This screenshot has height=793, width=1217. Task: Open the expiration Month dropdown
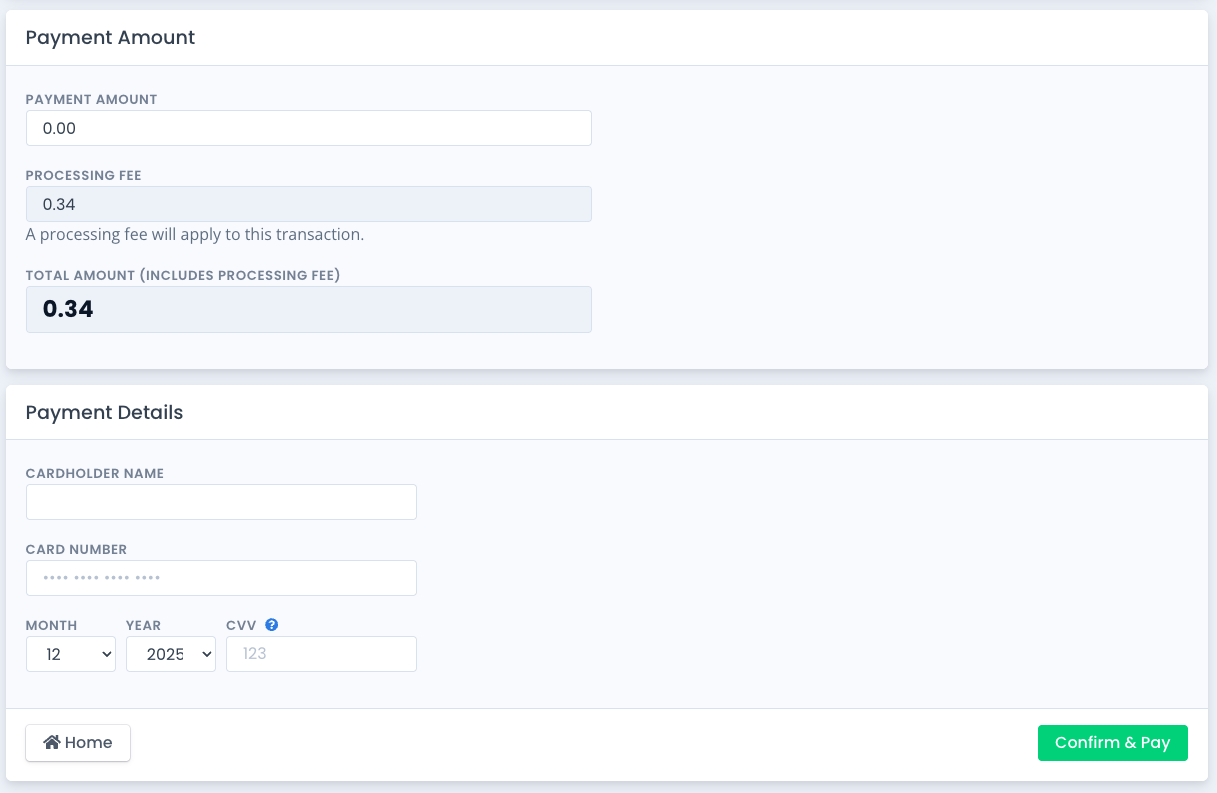click(70, 654)
